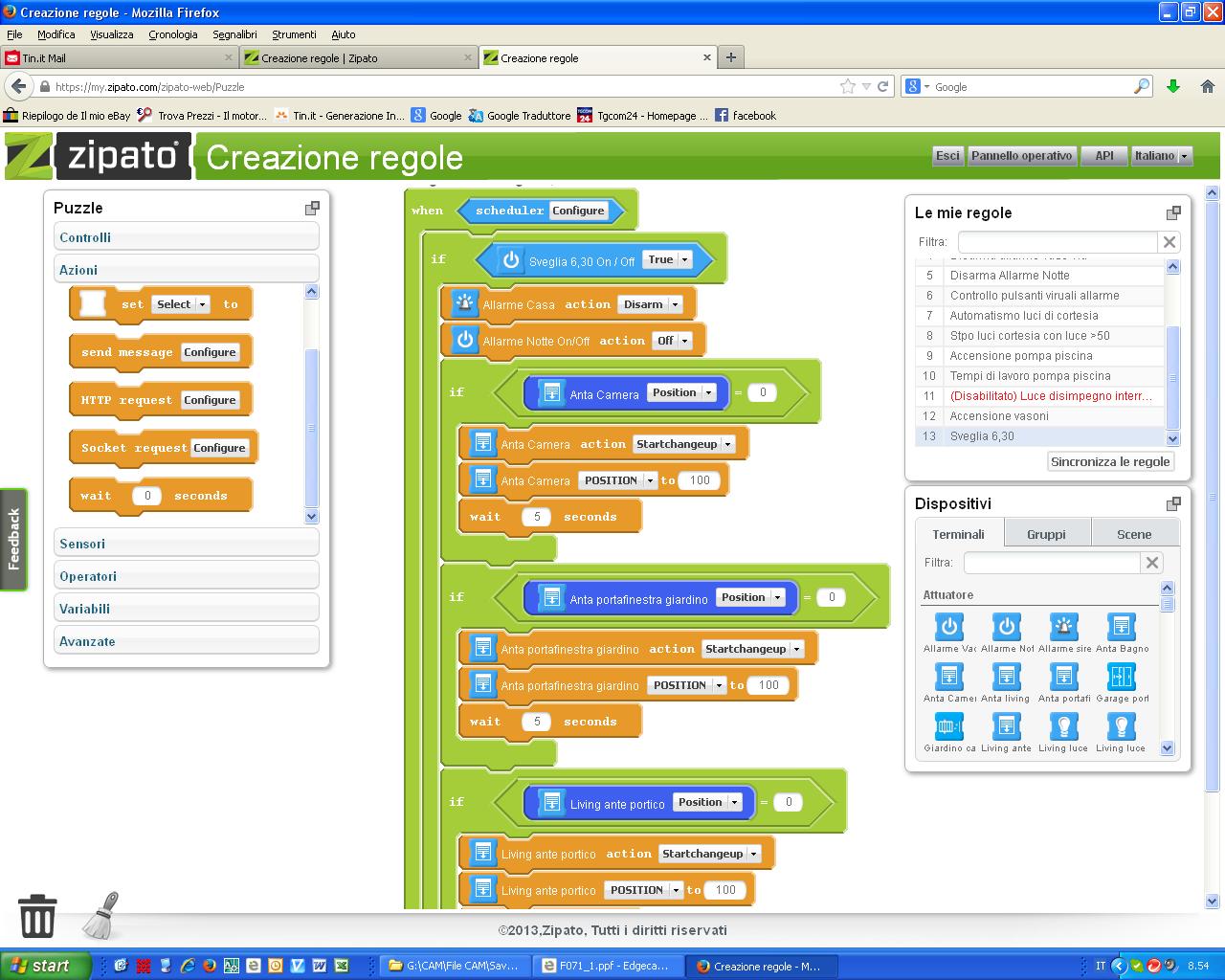Click the Filtra field in Le mie regole
1225x980 pixels.
click(x=1057, y=242)
